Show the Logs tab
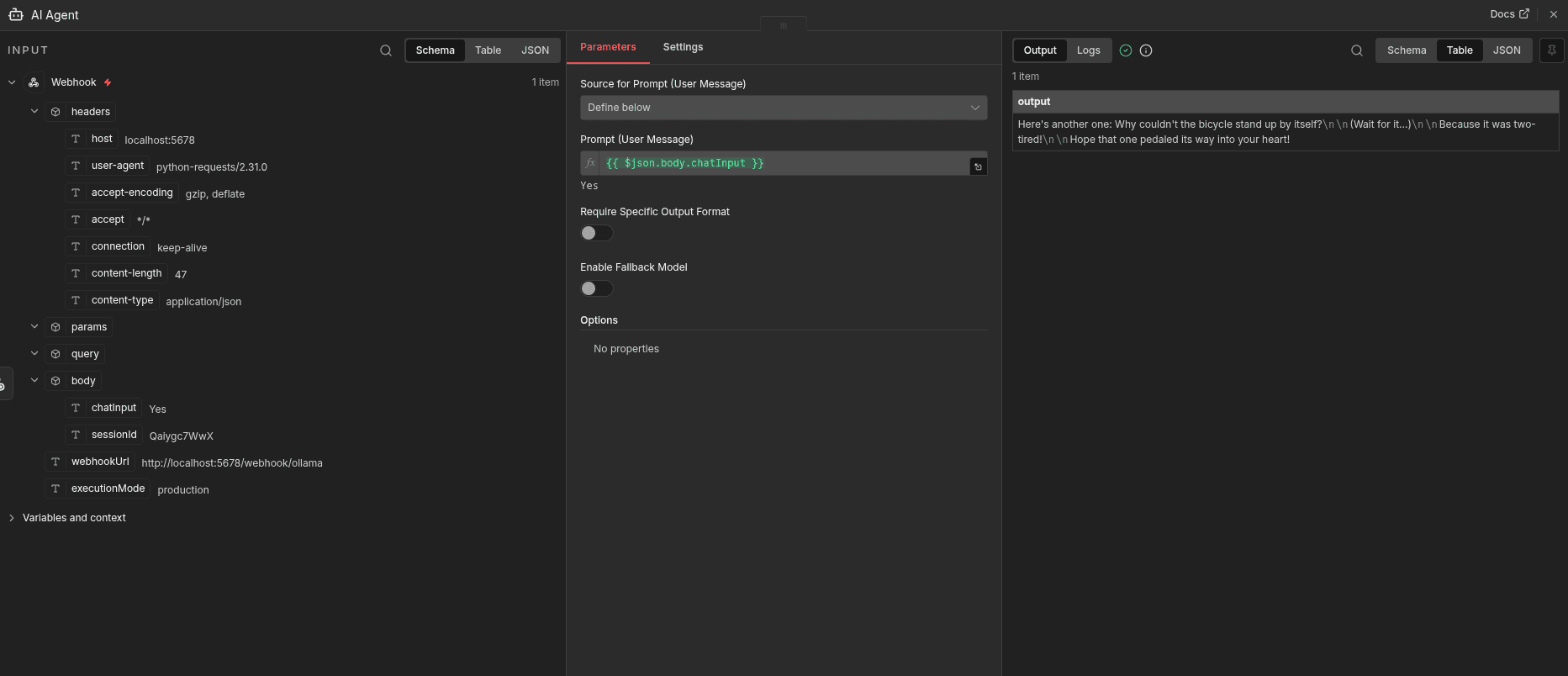The width and height of the screenshot is (1568, 676). click(x=1088, y=50)
